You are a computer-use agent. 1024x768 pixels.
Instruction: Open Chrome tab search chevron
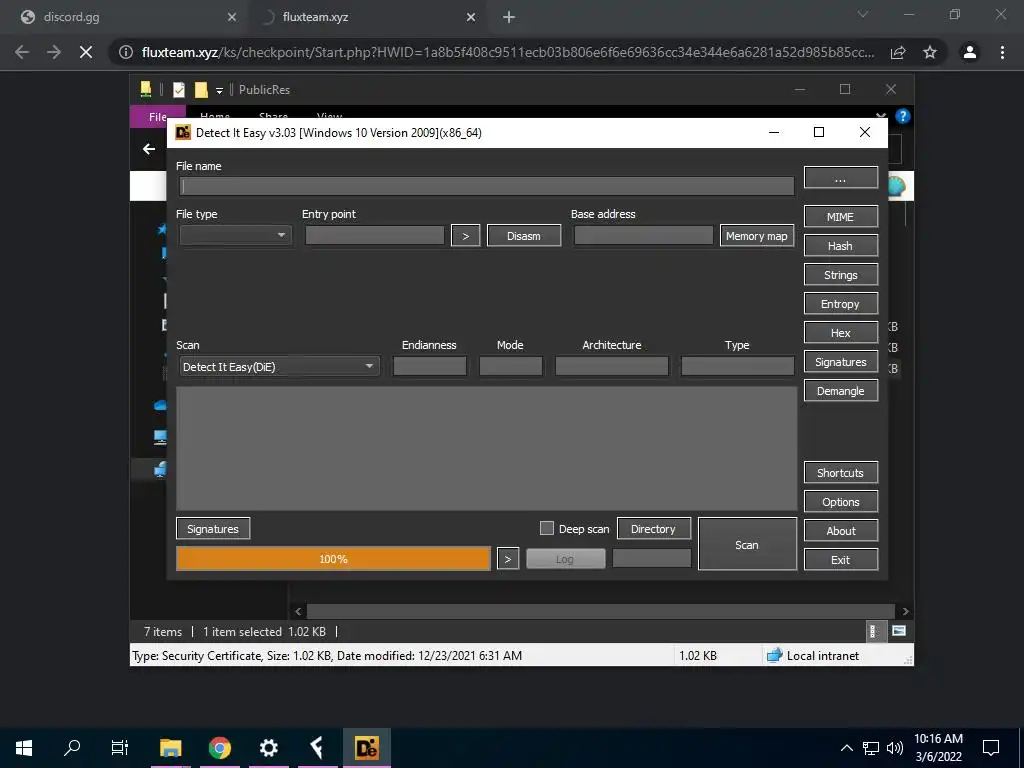[x=863, y=14]
